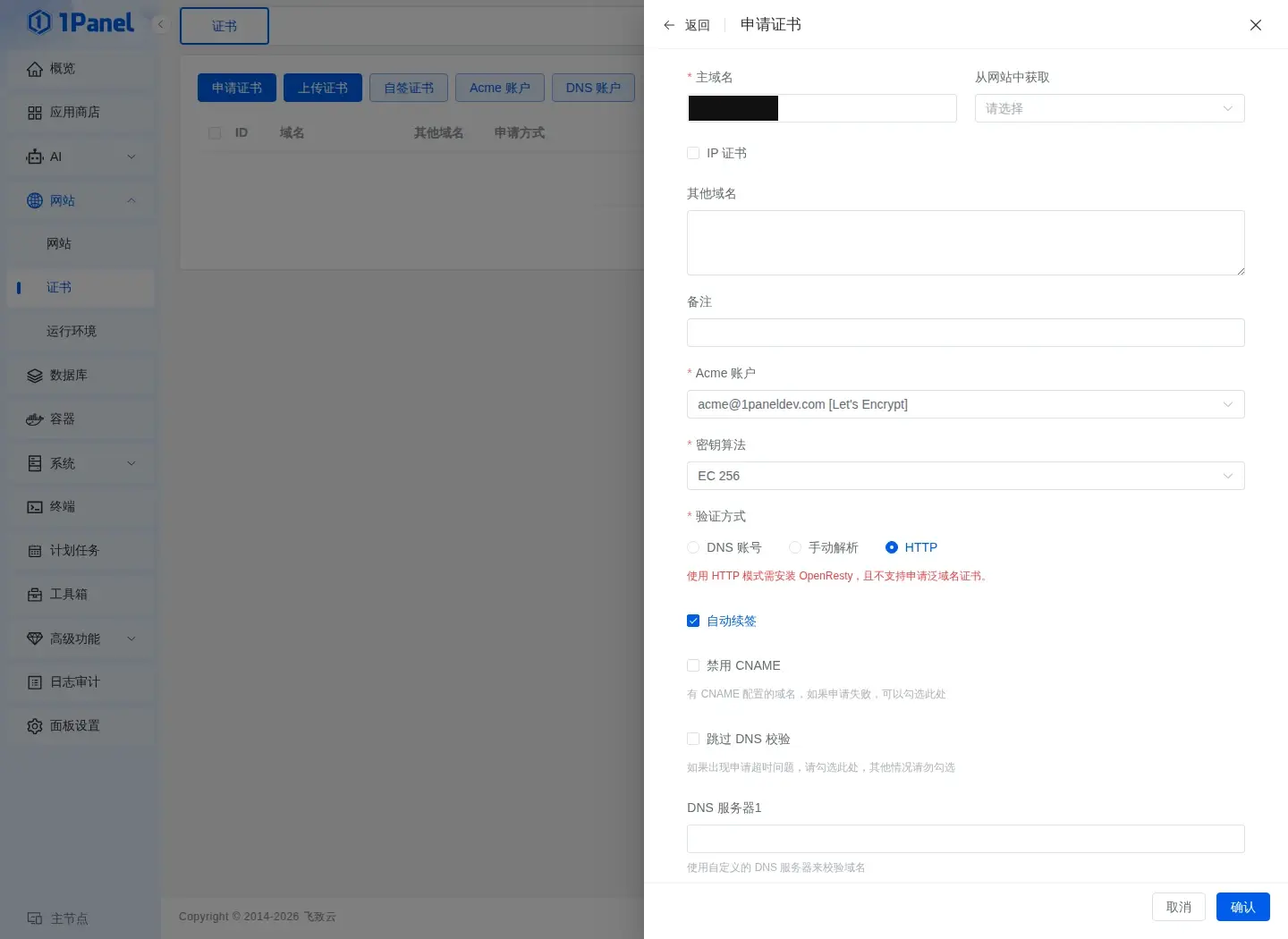This screenshot has width=1288, height=939.
Task: Collapse sidebar with the arrow icon
Action: pos(161,24)
